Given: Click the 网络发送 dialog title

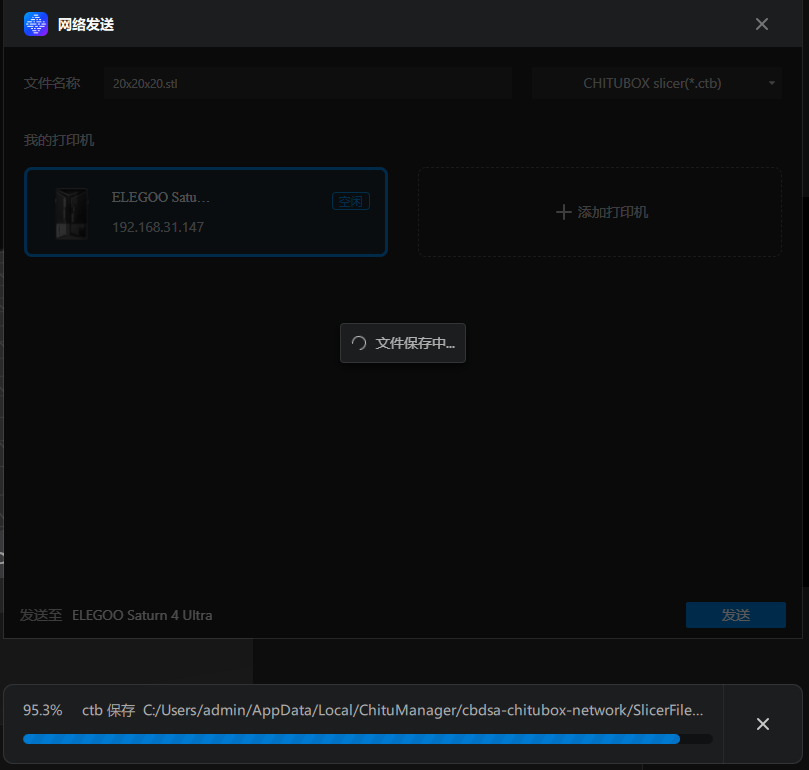Looking at the screenshot, I should [x=86, y=24].
